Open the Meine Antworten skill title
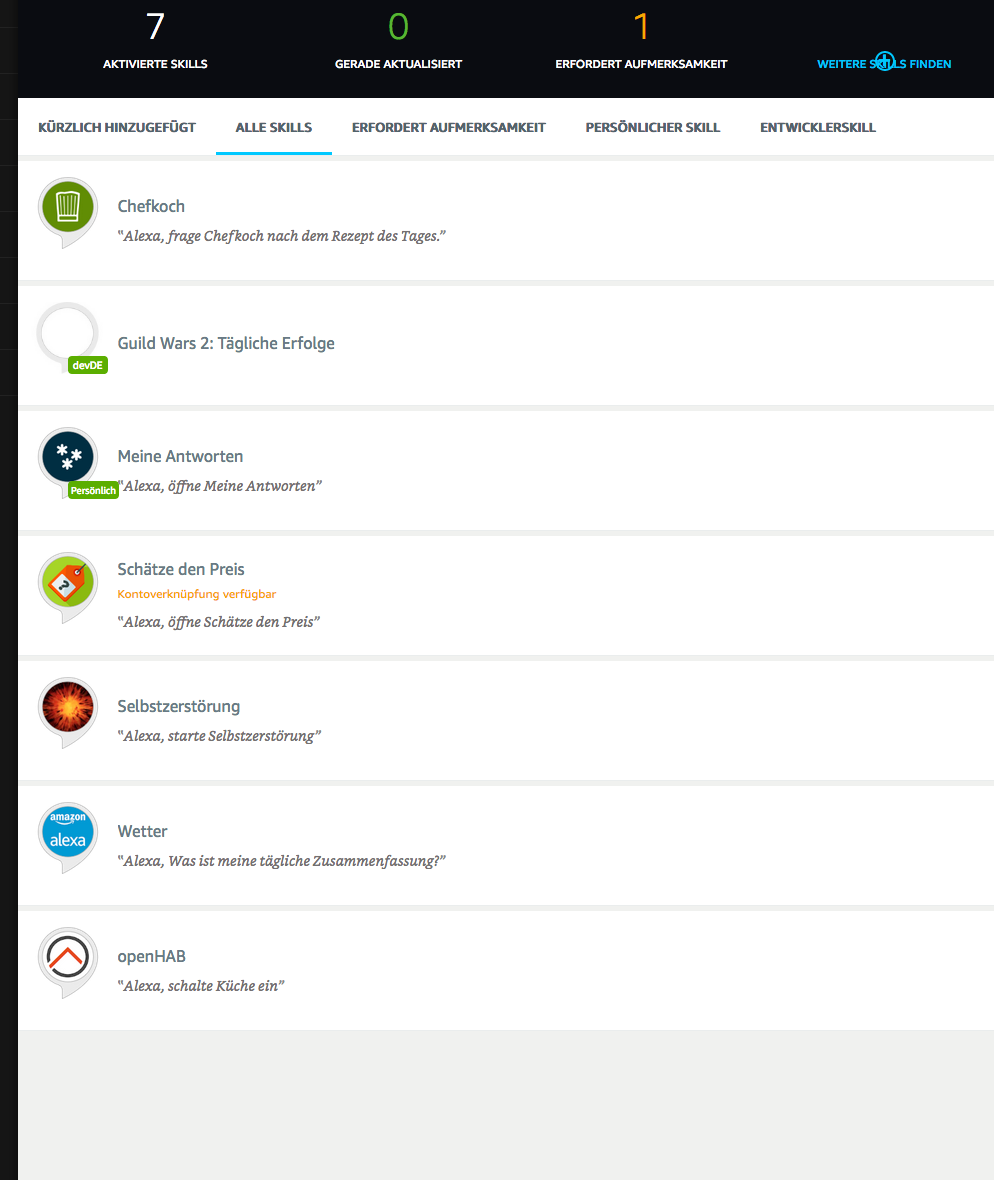The width and height of the screenshot is (994, 1180). 180,456
